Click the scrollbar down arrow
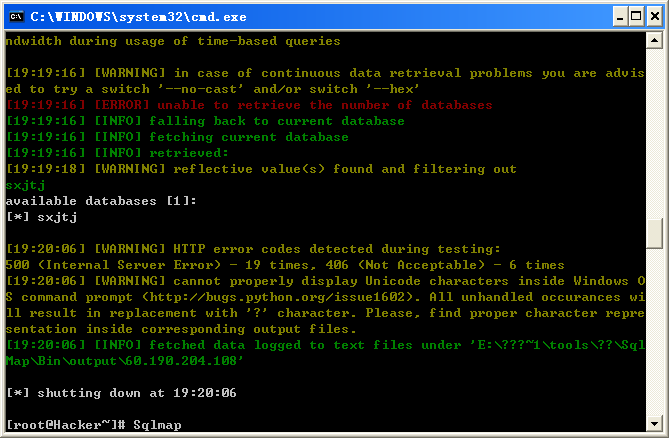 click(x=654, y=423)
